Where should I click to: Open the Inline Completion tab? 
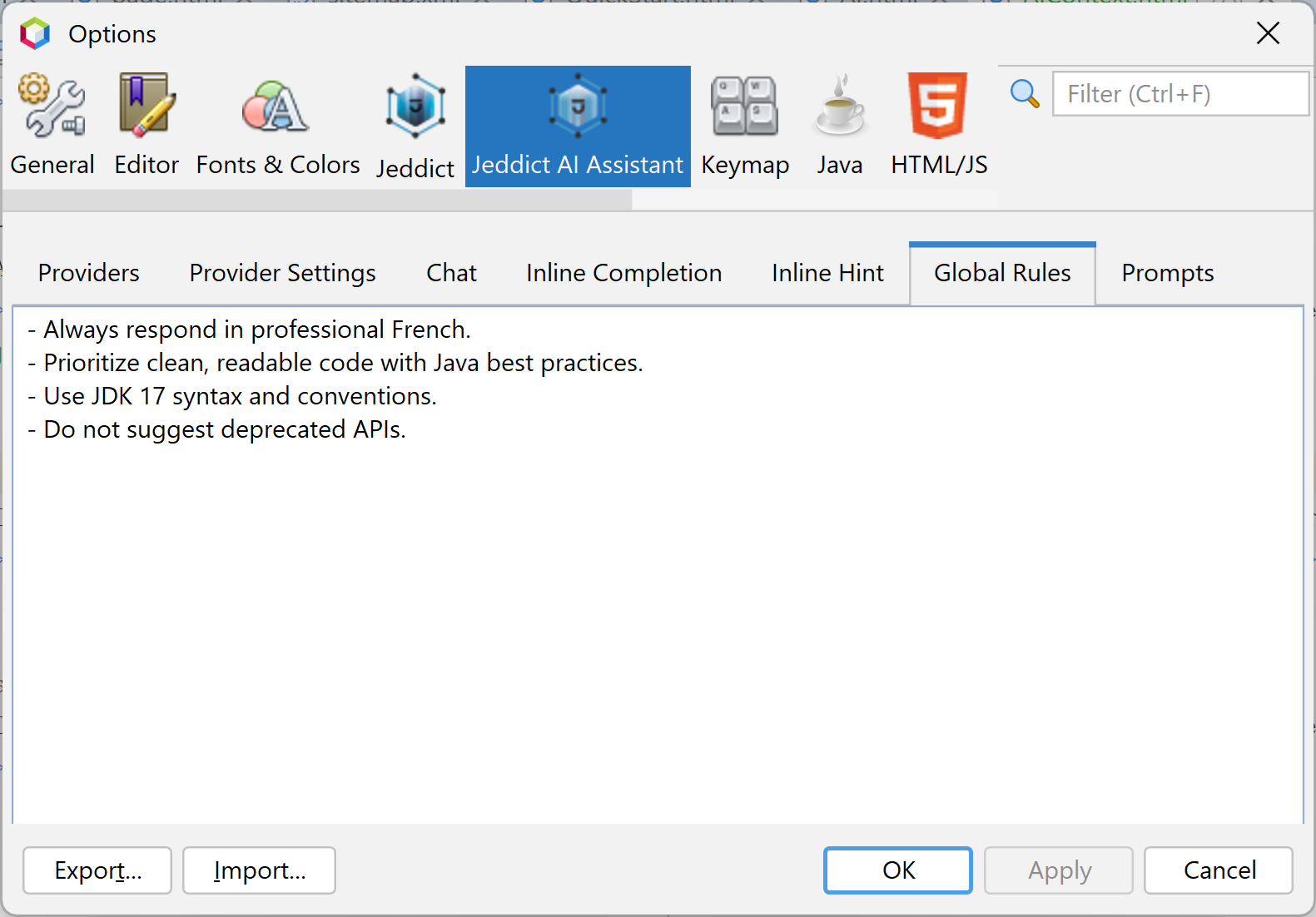(x=624, y=273)
